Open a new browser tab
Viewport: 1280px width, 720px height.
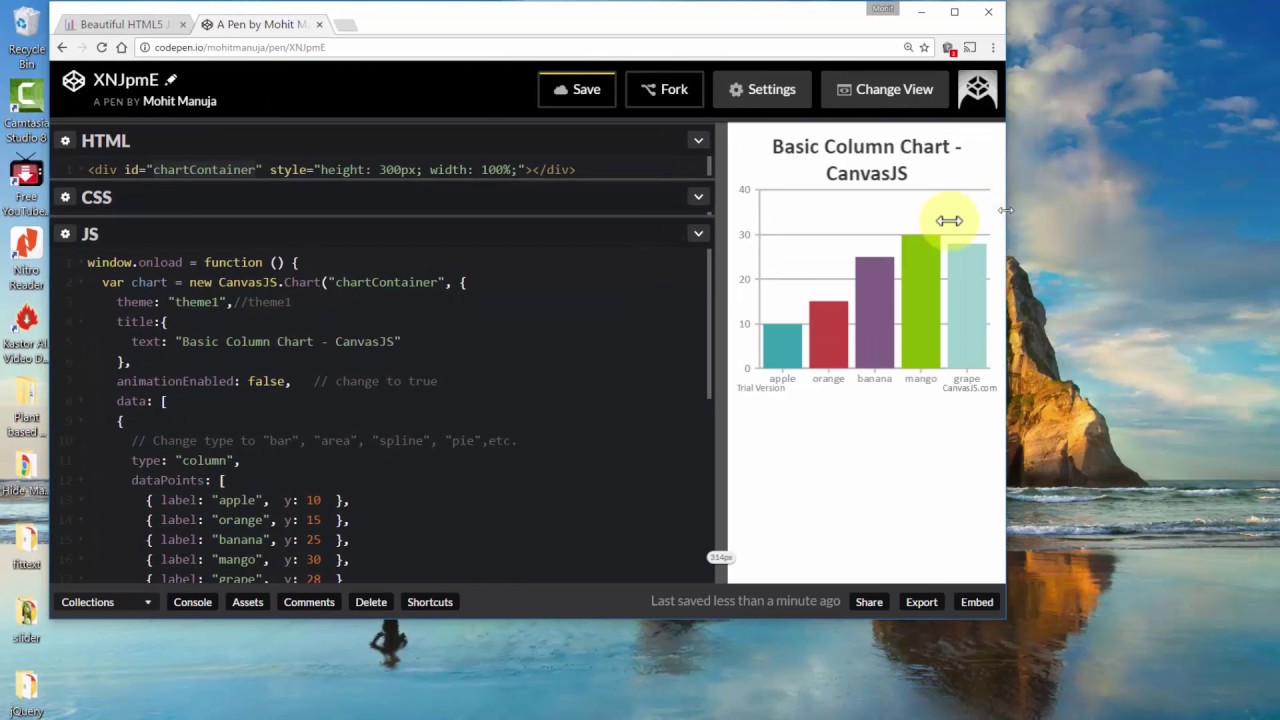click(345, 25)
